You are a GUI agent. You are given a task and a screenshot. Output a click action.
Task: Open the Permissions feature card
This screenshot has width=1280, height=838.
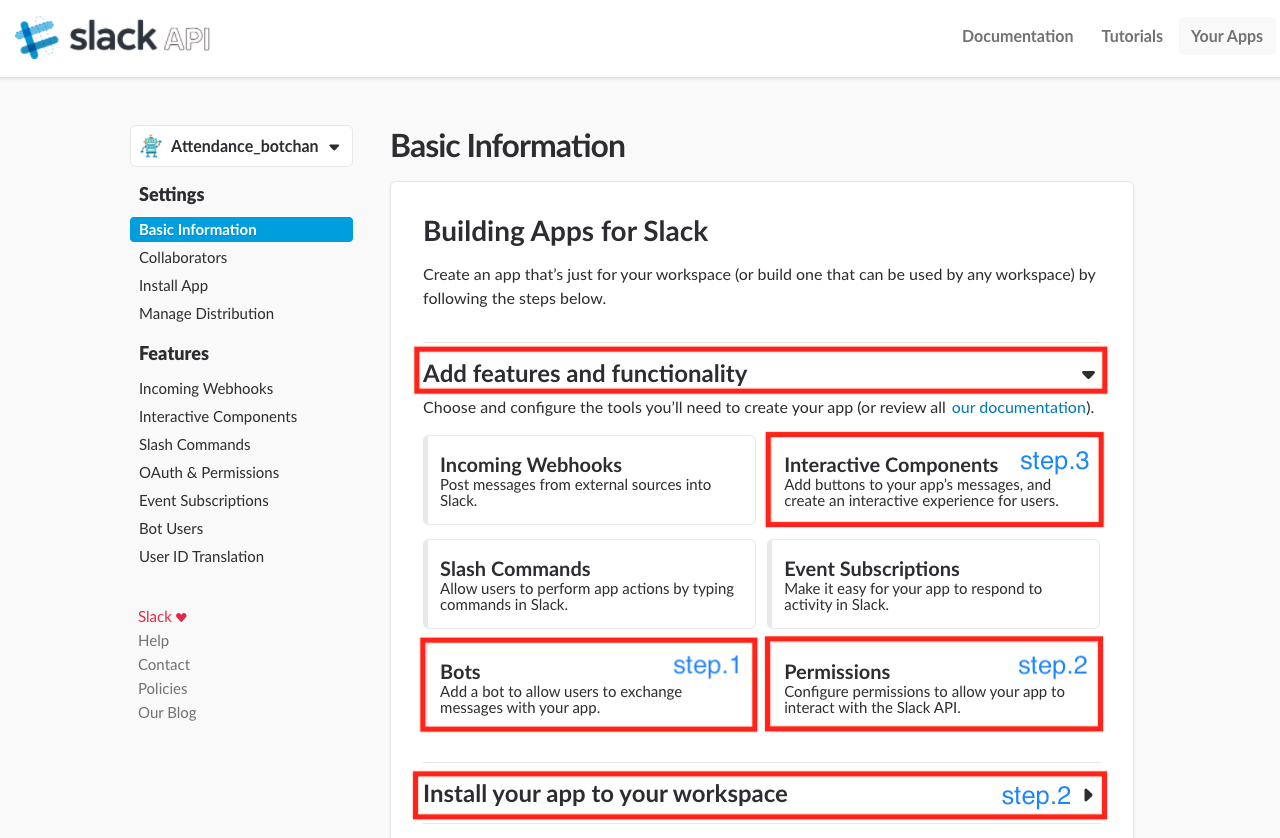point(933,685)
